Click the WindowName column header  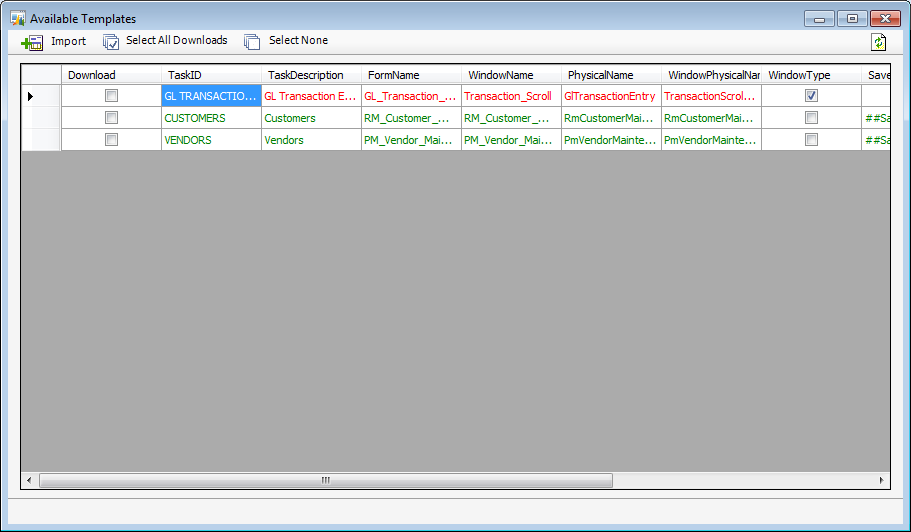pos(511,75)
